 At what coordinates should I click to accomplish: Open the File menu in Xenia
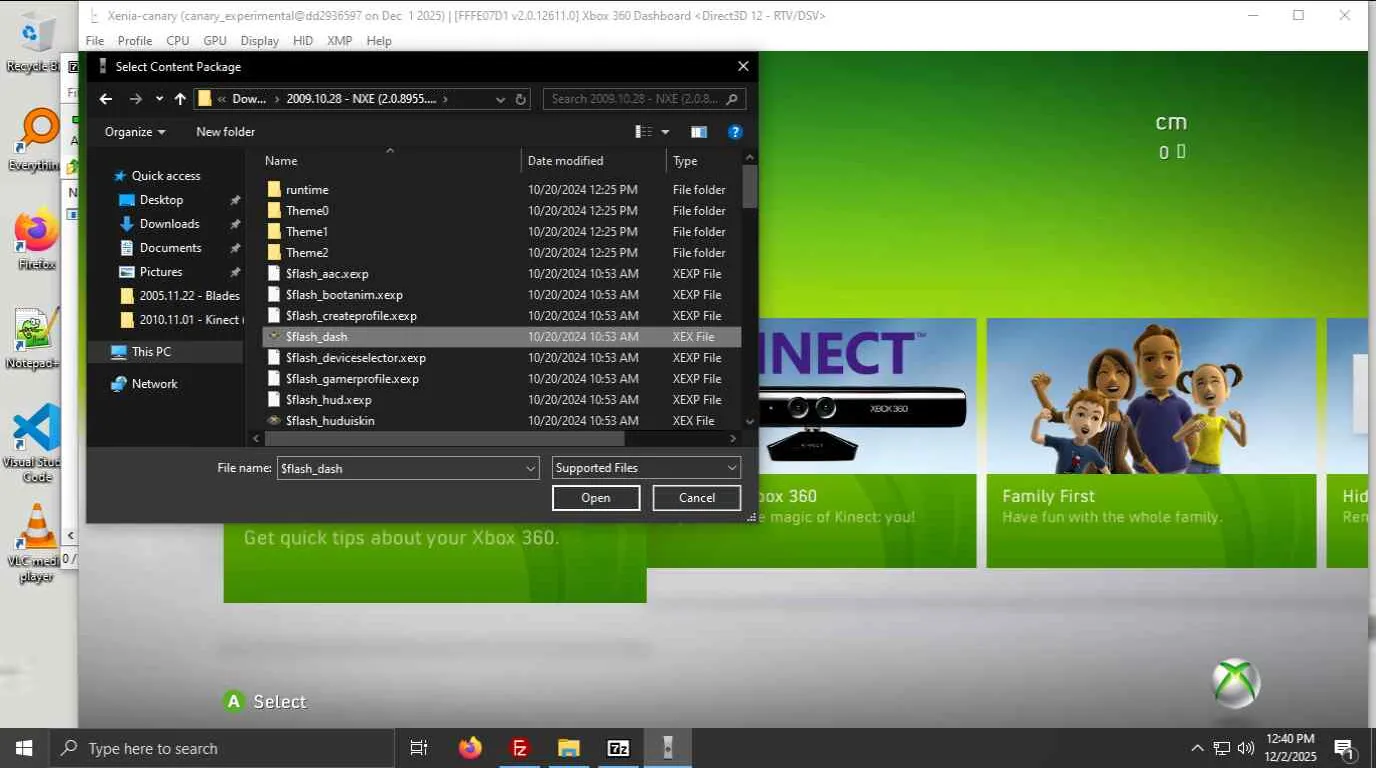click(x=95, y=41)
